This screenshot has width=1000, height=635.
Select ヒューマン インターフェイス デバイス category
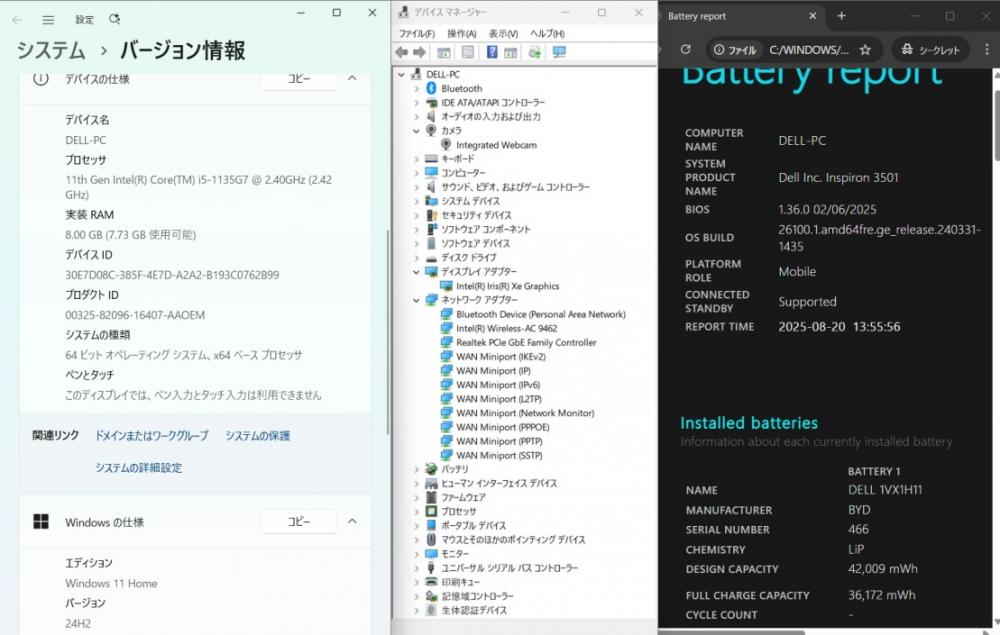pos(499,483)
